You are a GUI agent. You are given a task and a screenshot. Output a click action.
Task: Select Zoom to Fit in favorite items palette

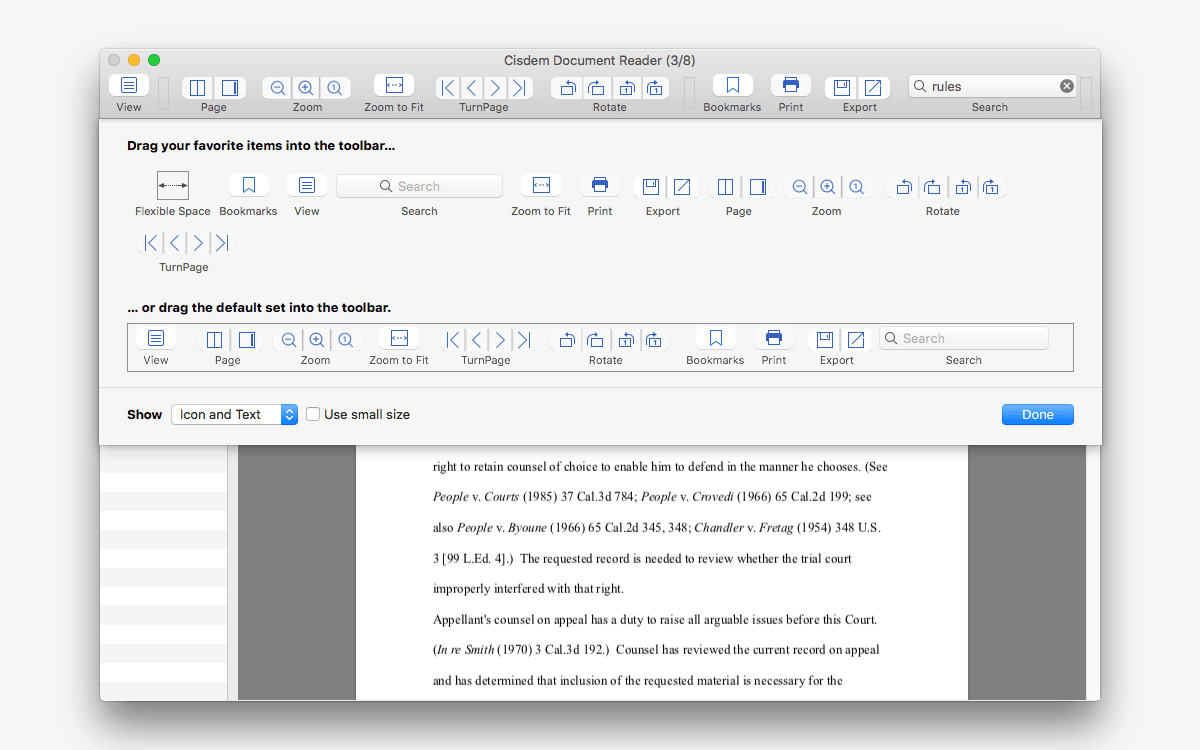coord(541,186)
